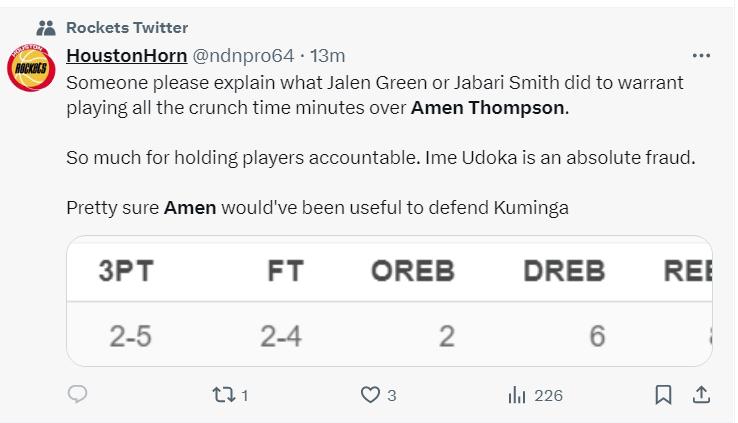Click the like count number 3
This screenshot has height=423, width=738.
point(392,396)
